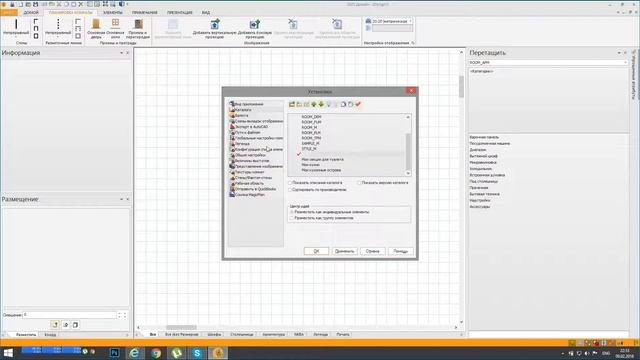Open Перетащить panel options arrow
640x360 pixels.
(619, 53)
